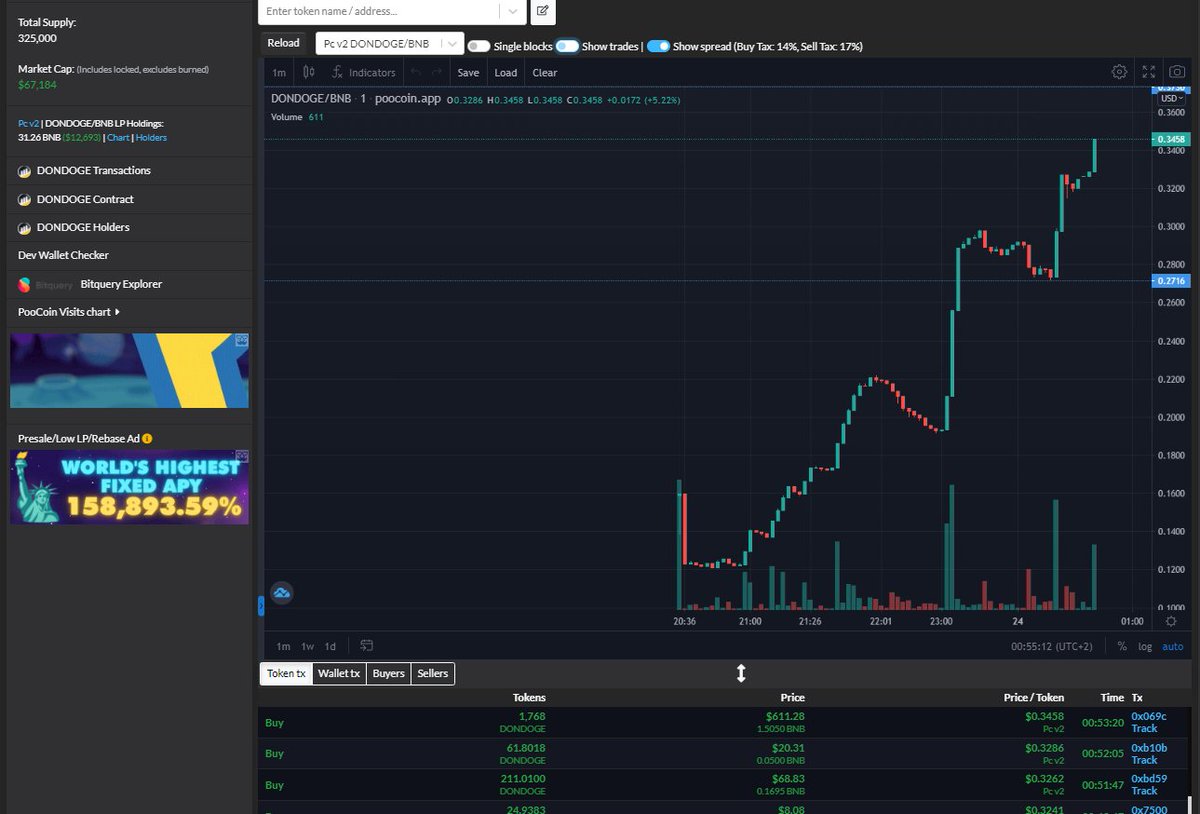Select the 1d range at chart bottom

tap(330, 646)
